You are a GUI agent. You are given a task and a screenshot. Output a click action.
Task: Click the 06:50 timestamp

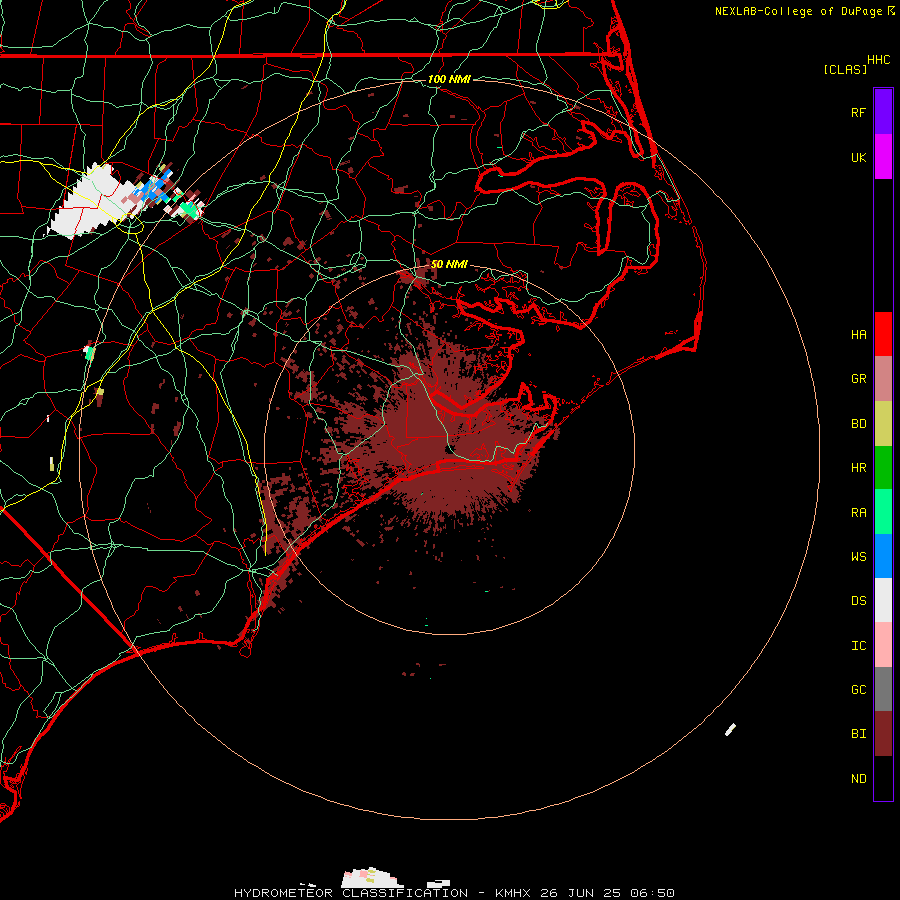tap(651, 893)
